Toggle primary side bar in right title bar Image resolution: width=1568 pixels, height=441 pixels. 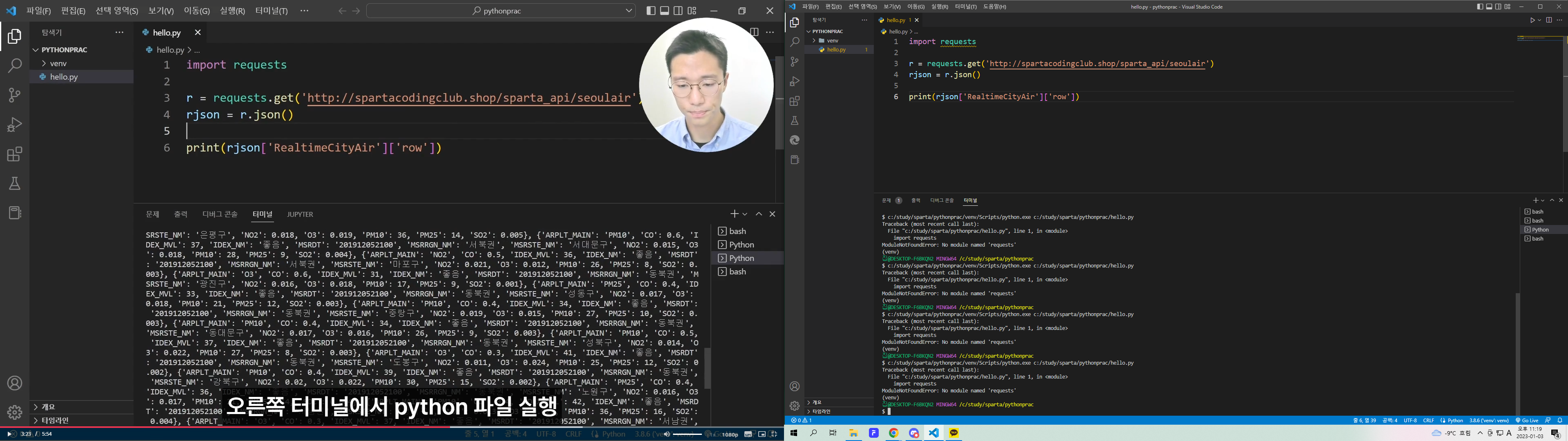[x=1480, y=7]
